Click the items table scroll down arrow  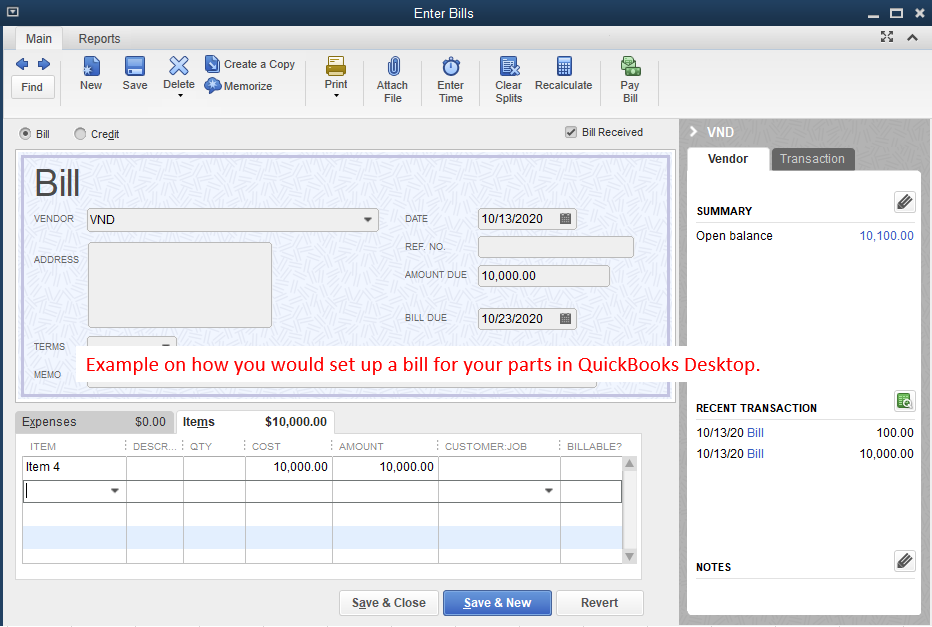coord(629,556)
